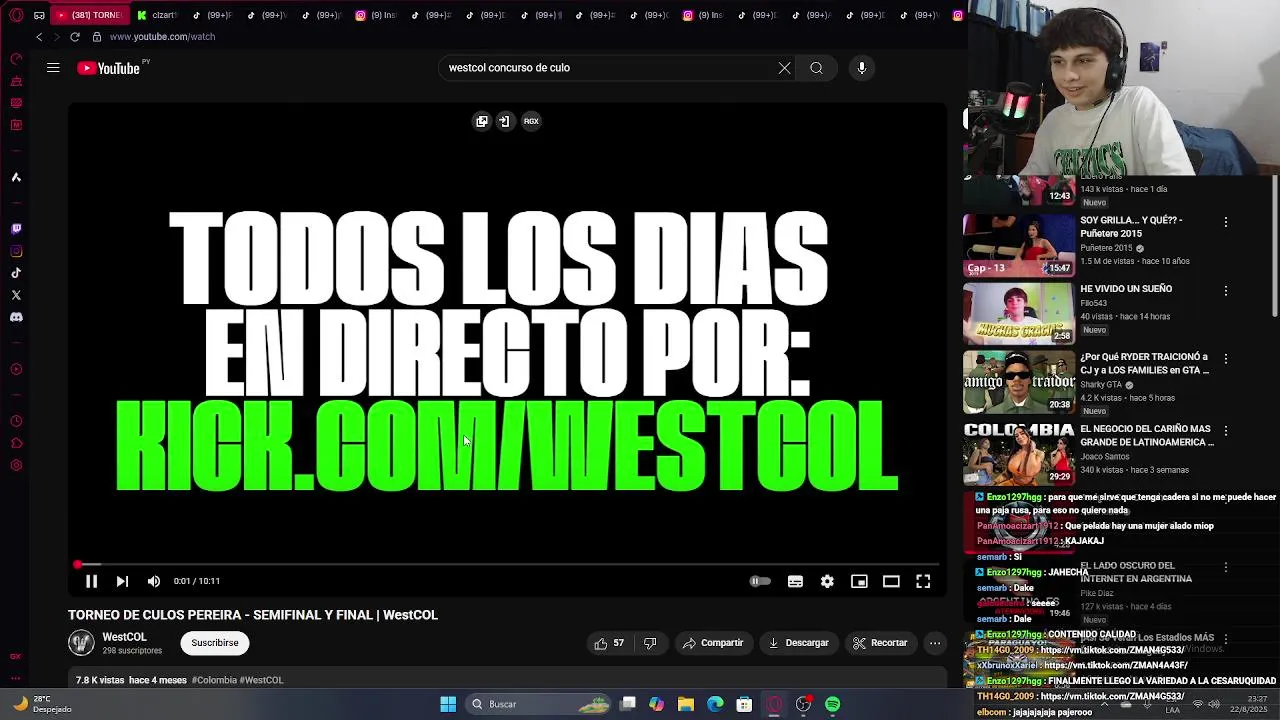Open options for 'SOY GRILLA' video
The width and height of the screenshot is (1280, 720).
tap(1226, 222)
